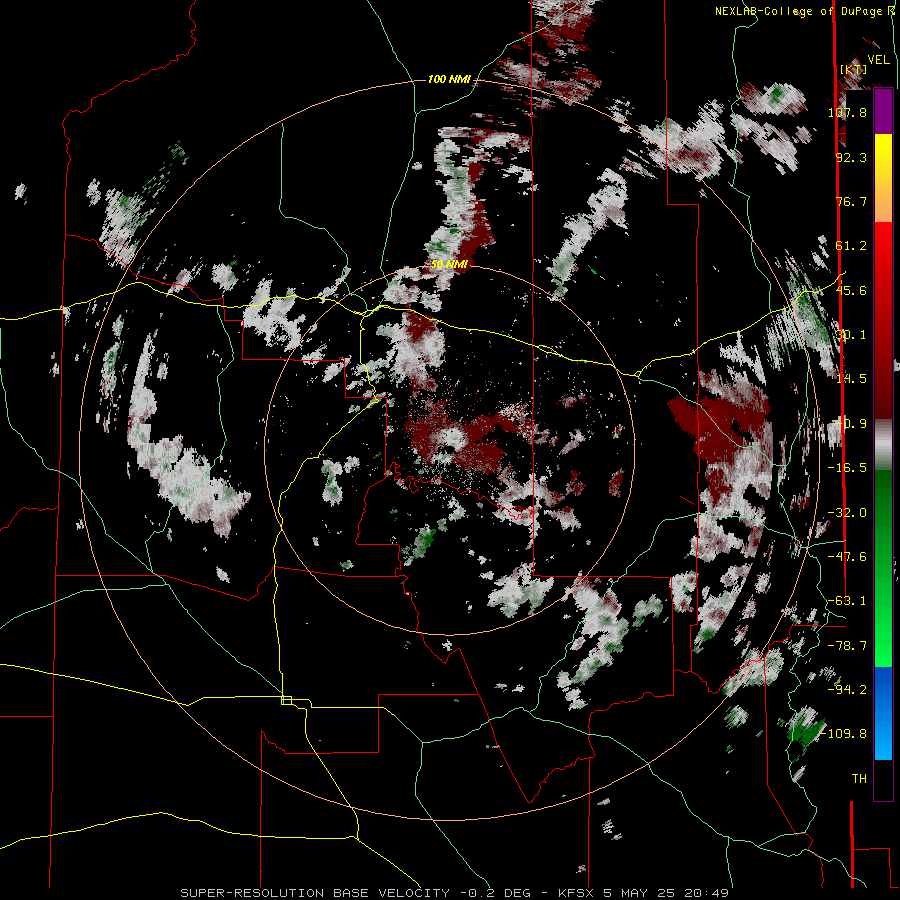Click the -16.5 legend value
Image resolution: width=900 pixels, height=900 pixels.
(x=847, y=468)
